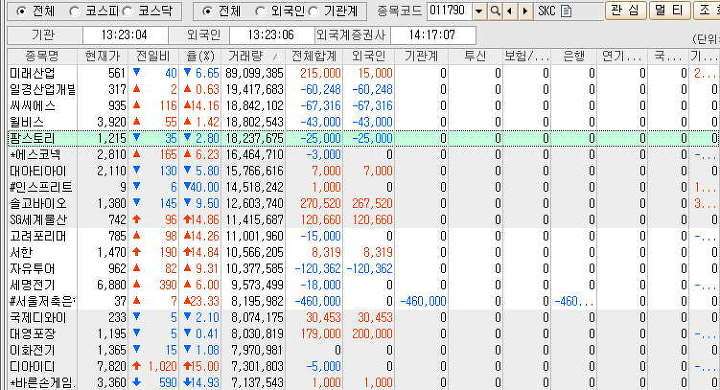Click the 투신 column header
Screen dimensions: 720x390
point(475,57)
